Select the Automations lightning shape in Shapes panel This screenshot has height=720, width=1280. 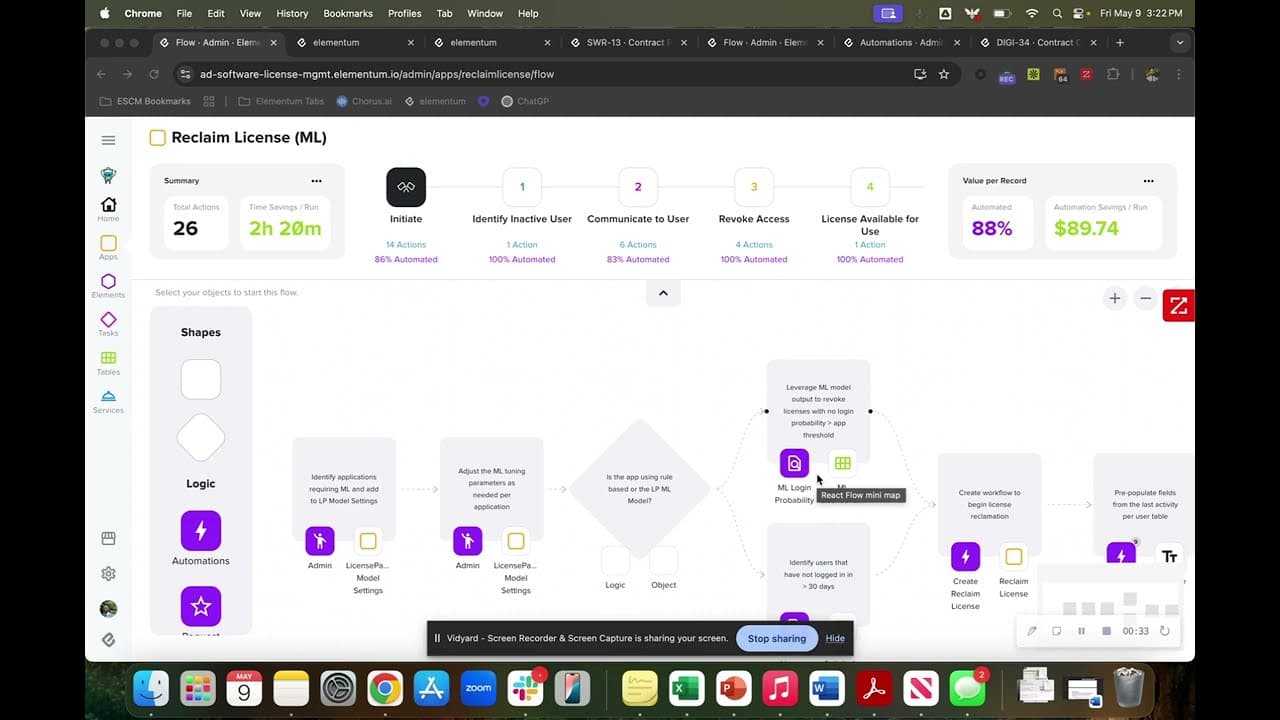pyautogui.click(x=200, y=530)
